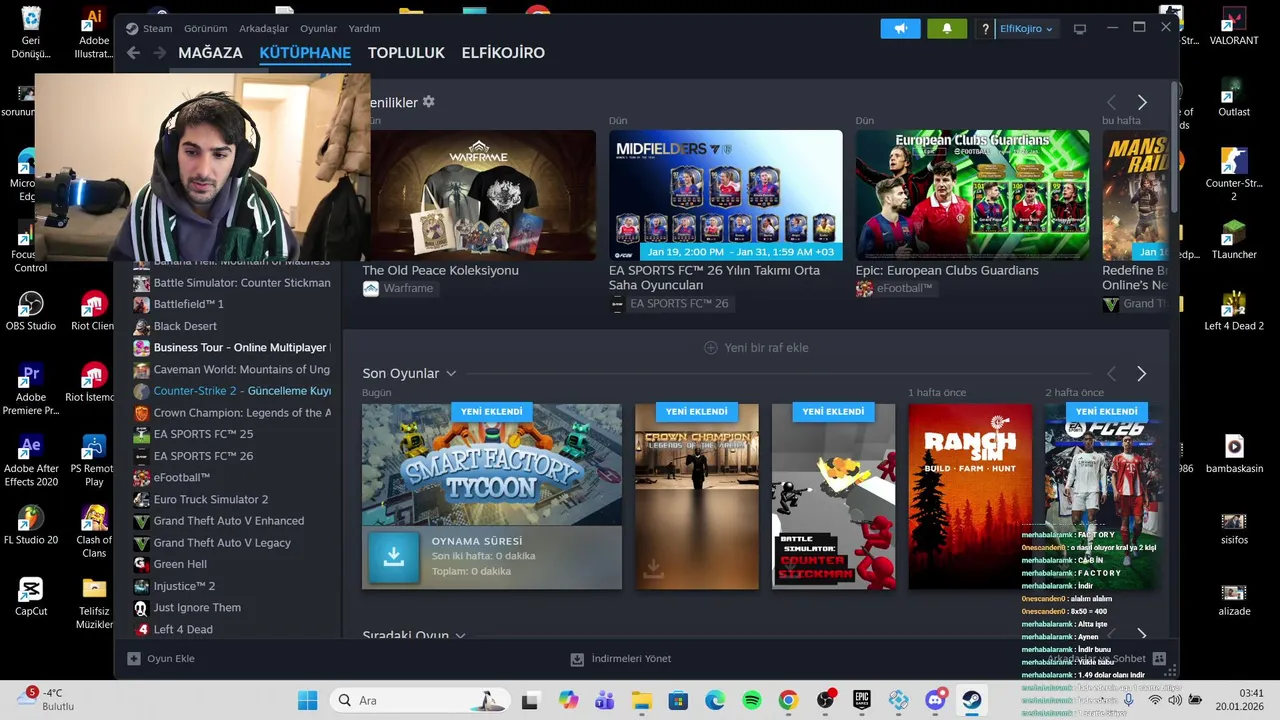
Task: Open OBS Studio desktop shortcut
Action: coord(30,310)
